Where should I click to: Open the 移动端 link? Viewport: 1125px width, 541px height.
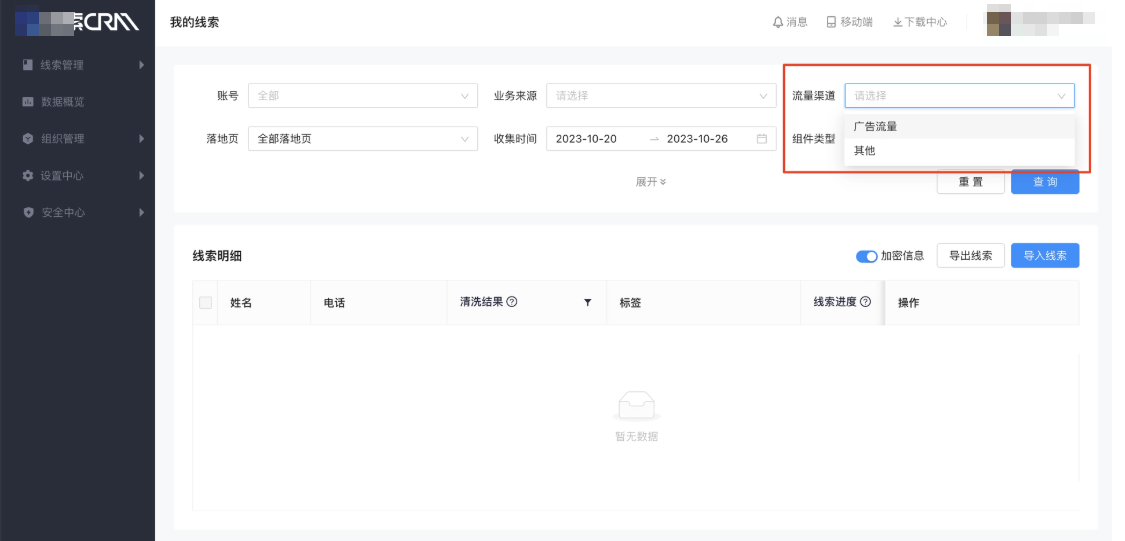849,22
